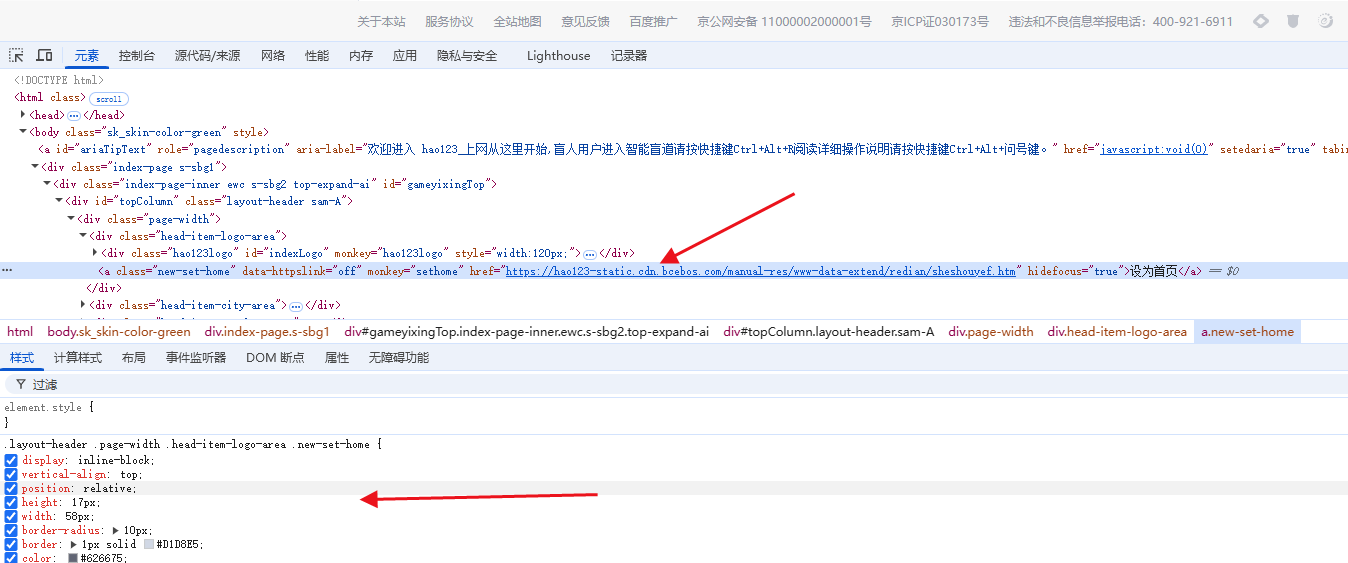1348x563 pixels.
Task: Open the 隐私与安全 tab
Action: click(x=467, y=56)
